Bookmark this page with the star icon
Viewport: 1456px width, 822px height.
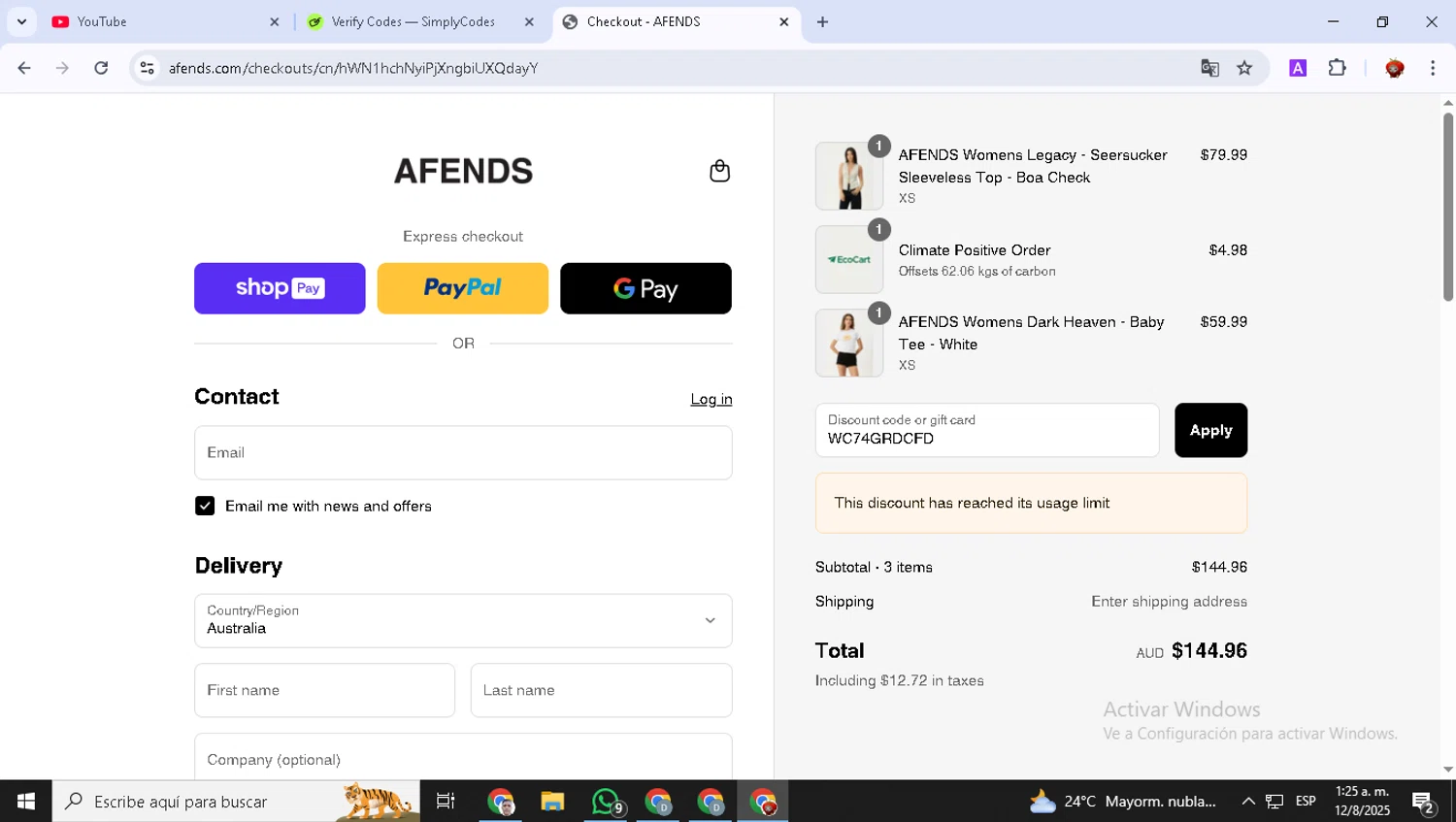(x=1244, y=68)
